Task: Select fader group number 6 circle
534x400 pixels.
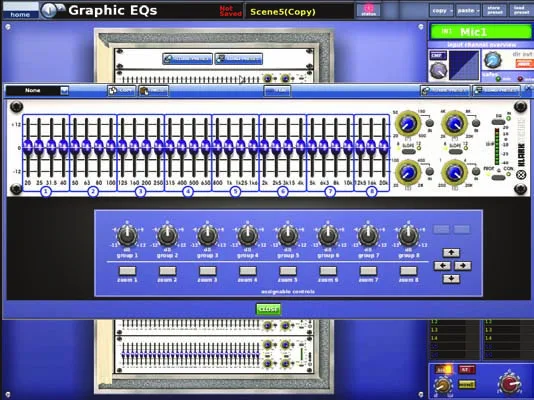Action: click(283, 192)
